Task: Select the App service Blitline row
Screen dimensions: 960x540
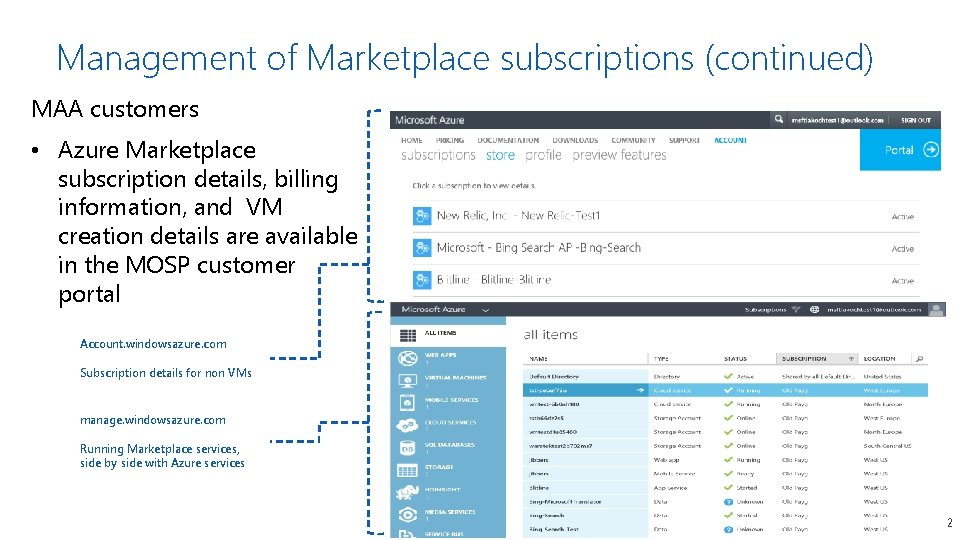Action: click(726, 488)
